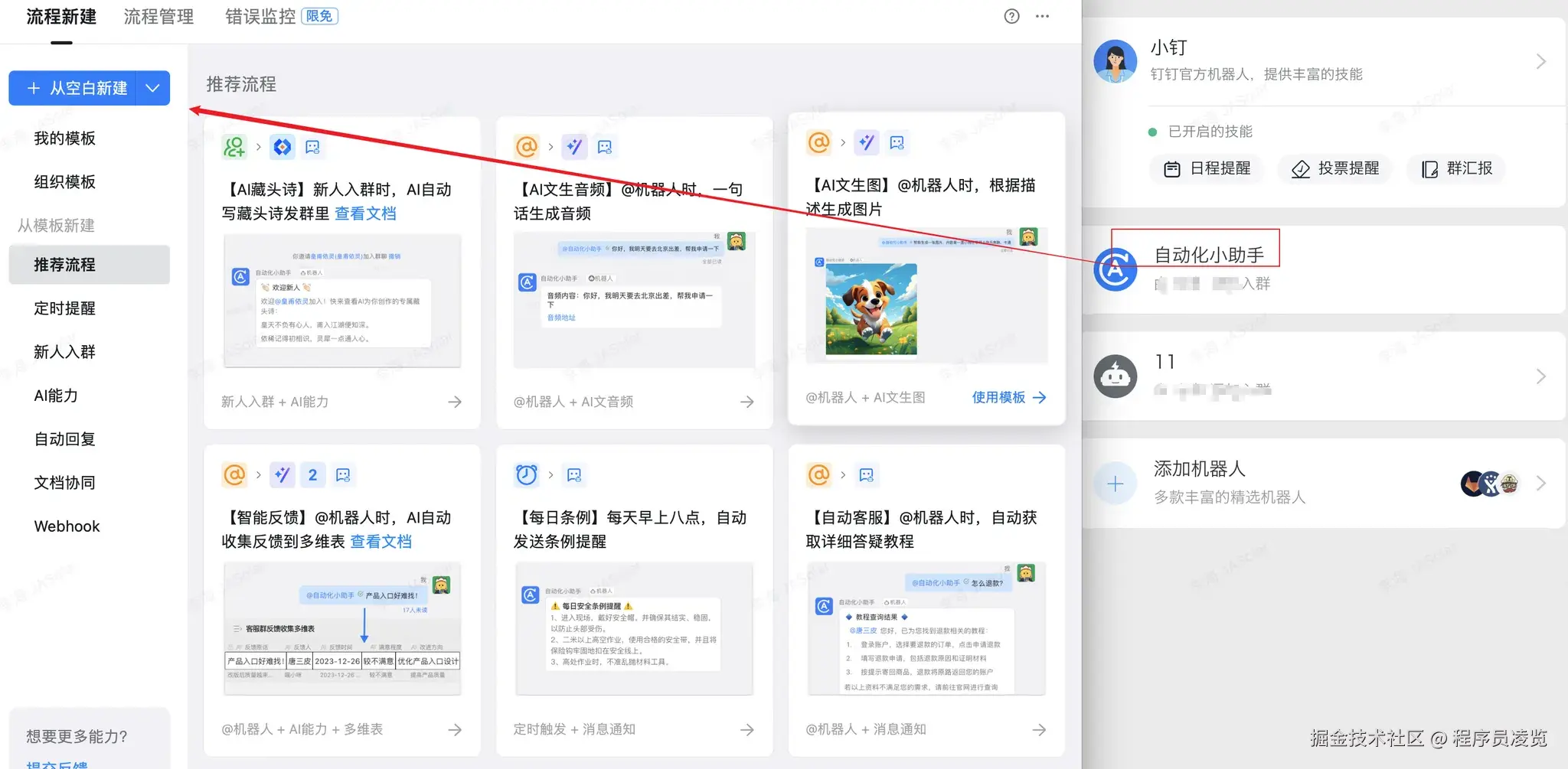The height and width of the screenshot is (769, 1568).
Task: Click the @ trigger icon on AI文生图 card
Action: pos(819,142)
